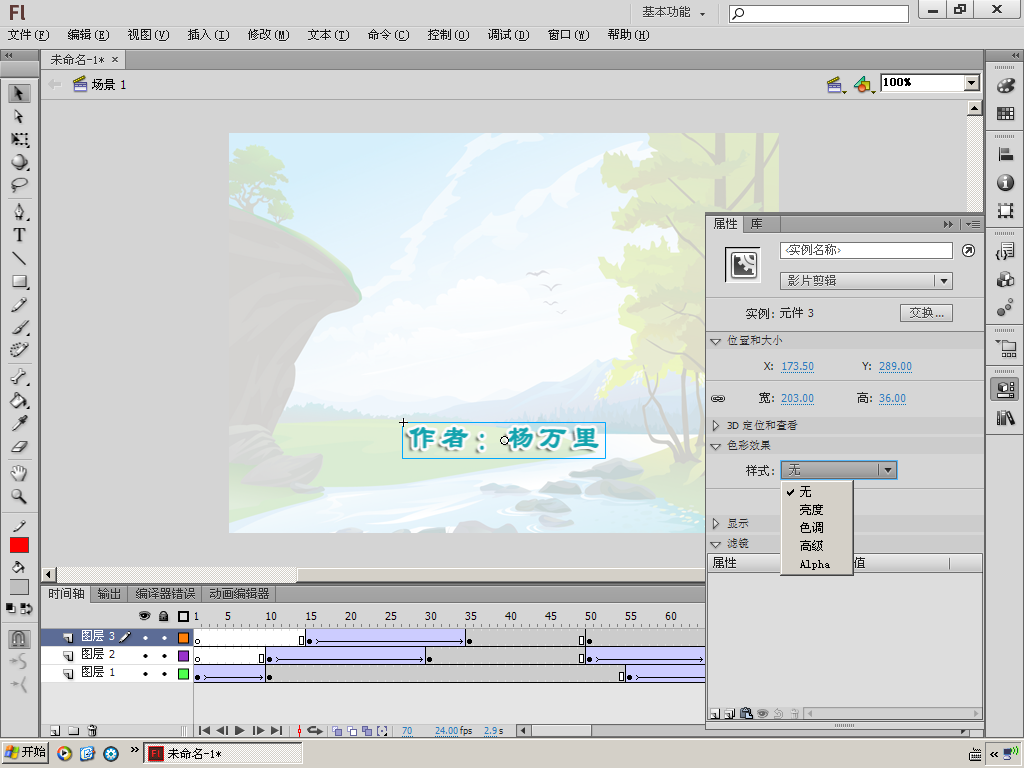Click the X value 173.50

click(x=797, y=366)
